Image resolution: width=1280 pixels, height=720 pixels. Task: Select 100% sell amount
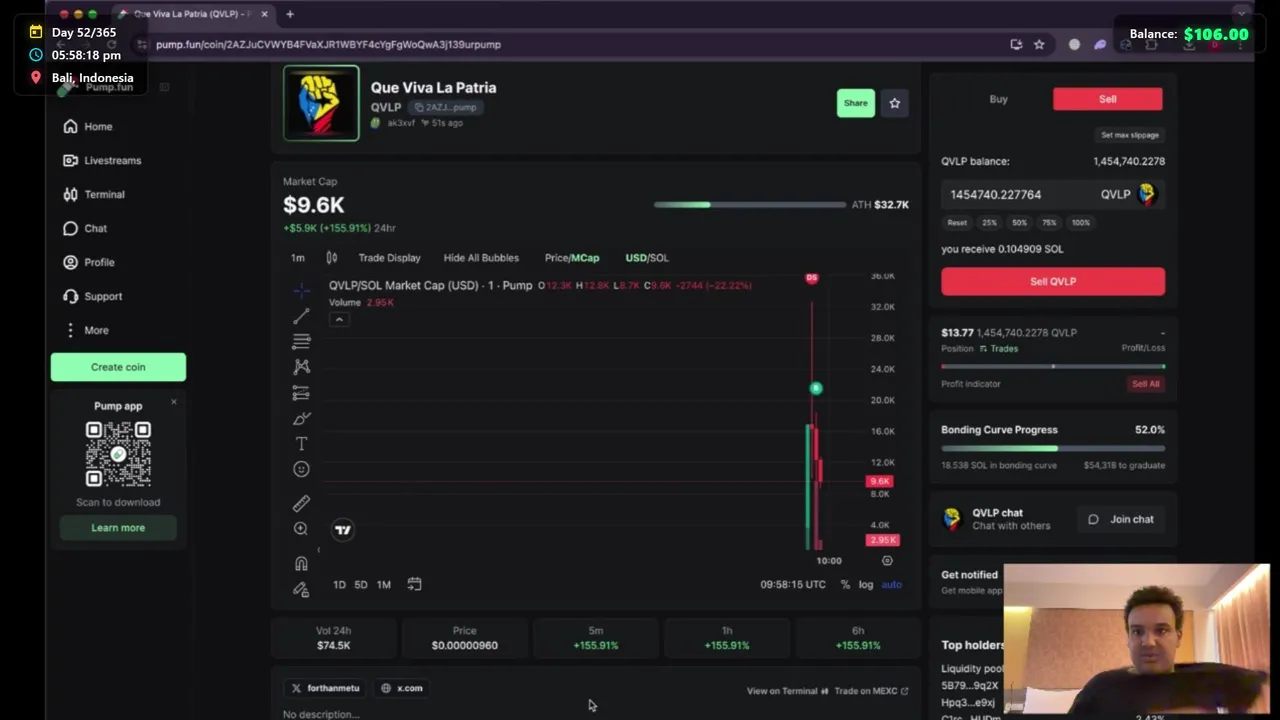(1081, 223)
